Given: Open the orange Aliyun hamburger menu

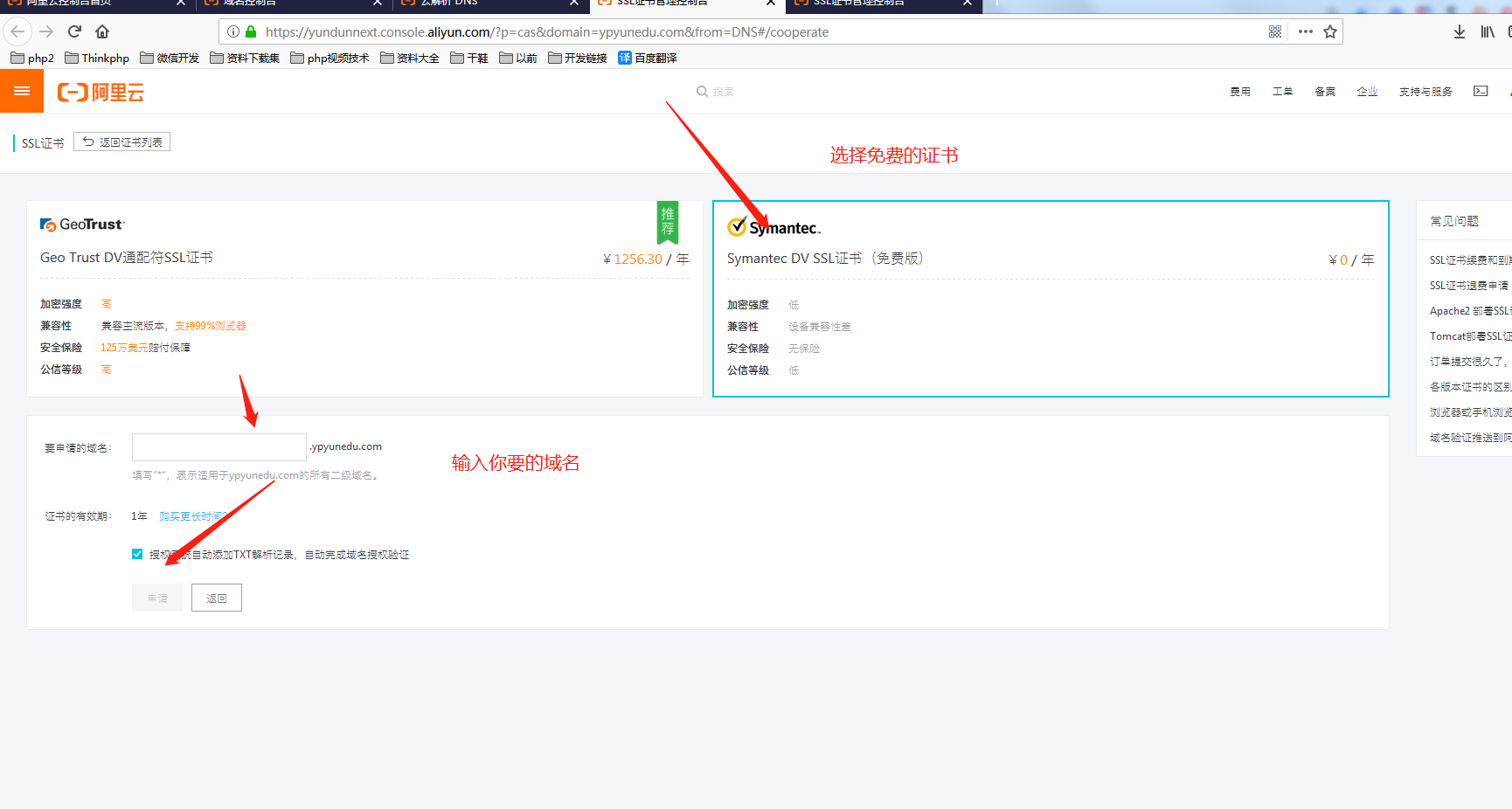Looking at the screenshot, I should click(x=22, y=91).
